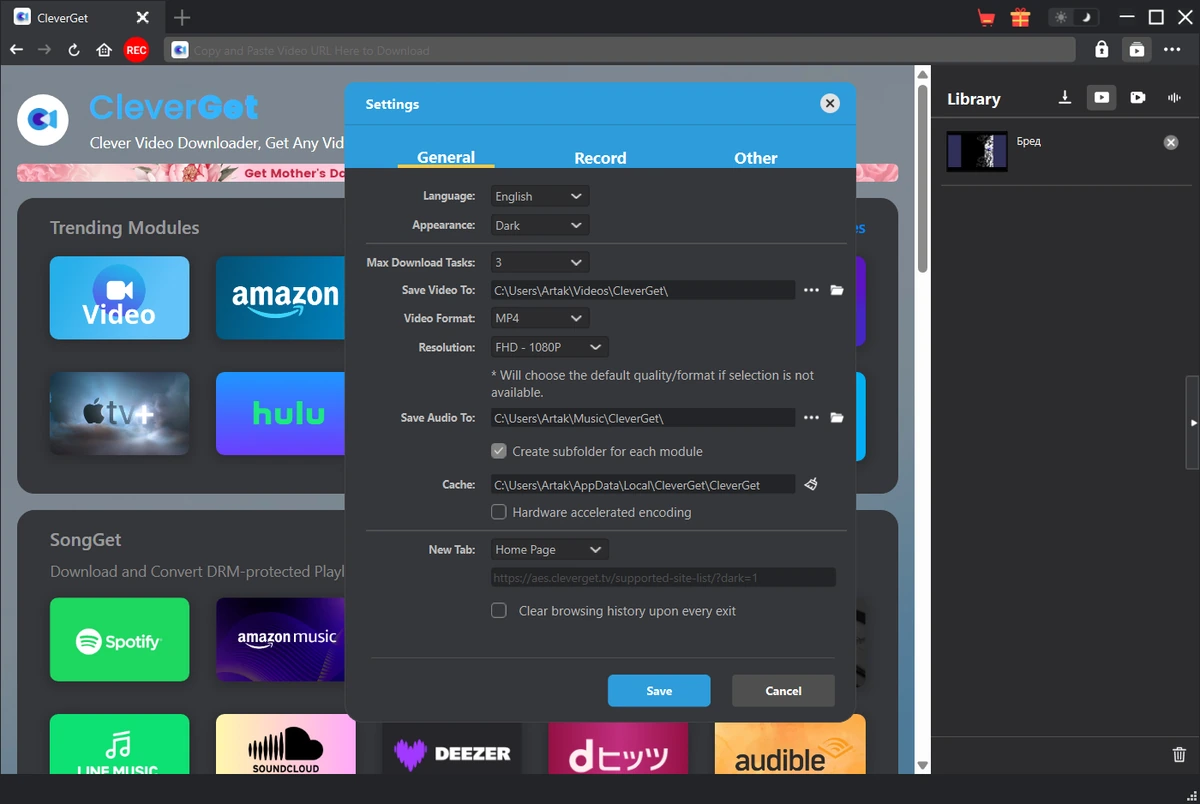Click the padlock icon in the toolbar

1101,49
